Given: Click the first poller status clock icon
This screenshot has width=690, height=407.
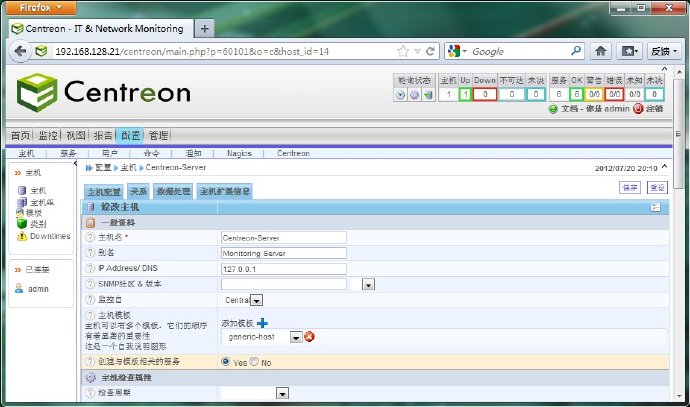Looking at the screenshot, I should [400, 95].
